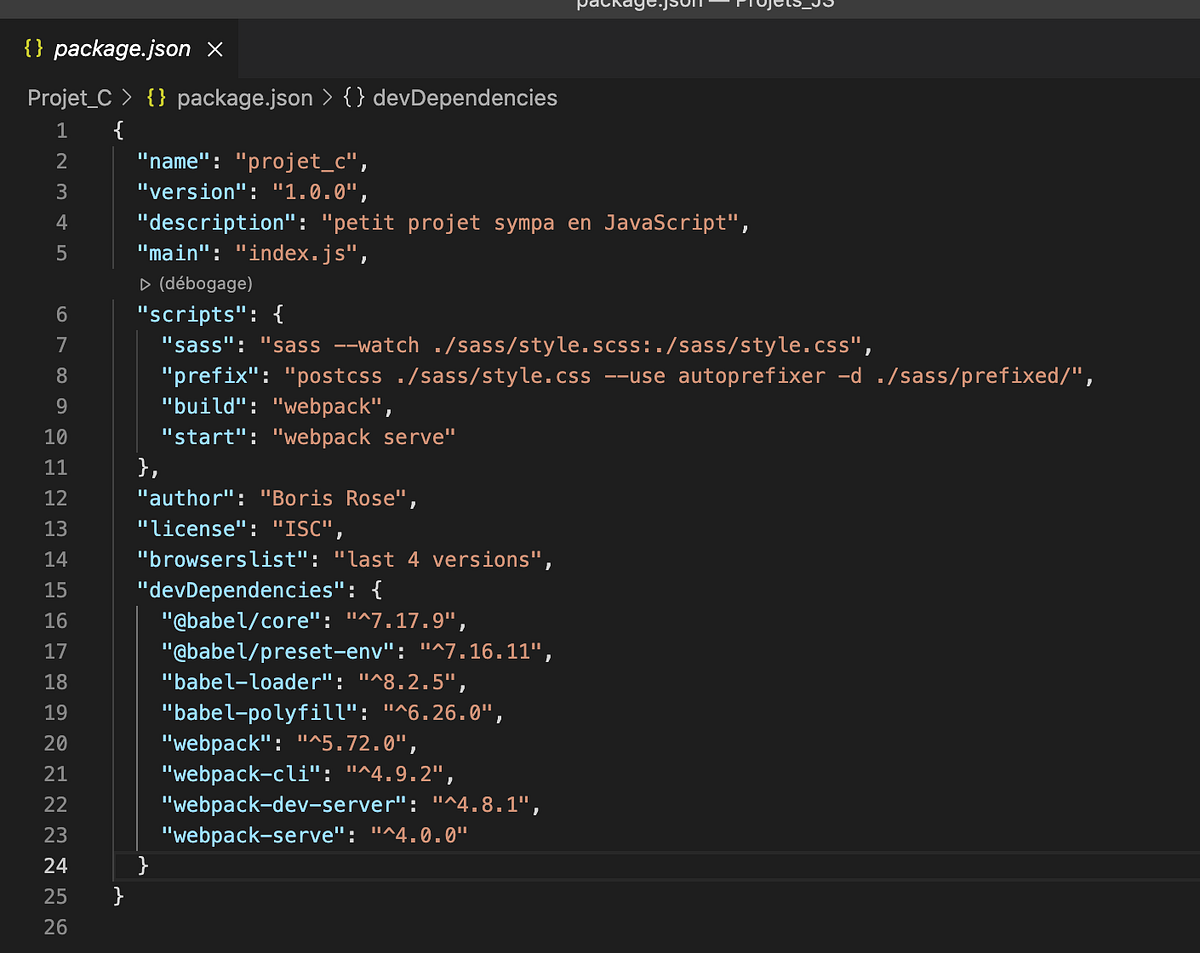Viewport: 1200px width, 953px height.
Task: Click the Projet_C breadcrumb link
Action: pos(69,98)
